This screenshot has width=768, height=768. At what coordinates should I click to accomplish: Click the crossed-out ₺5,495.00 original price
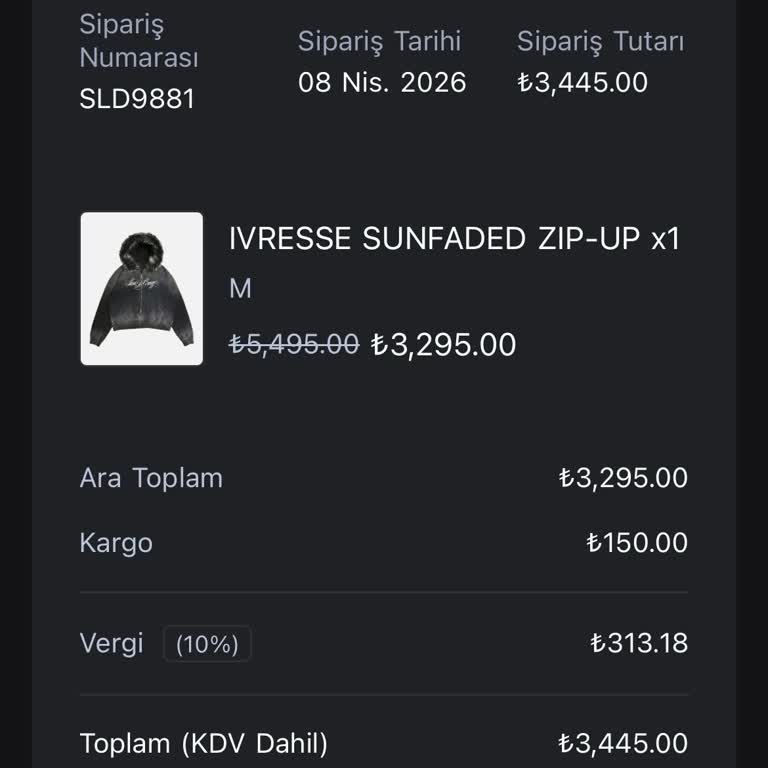click(294, 344)
